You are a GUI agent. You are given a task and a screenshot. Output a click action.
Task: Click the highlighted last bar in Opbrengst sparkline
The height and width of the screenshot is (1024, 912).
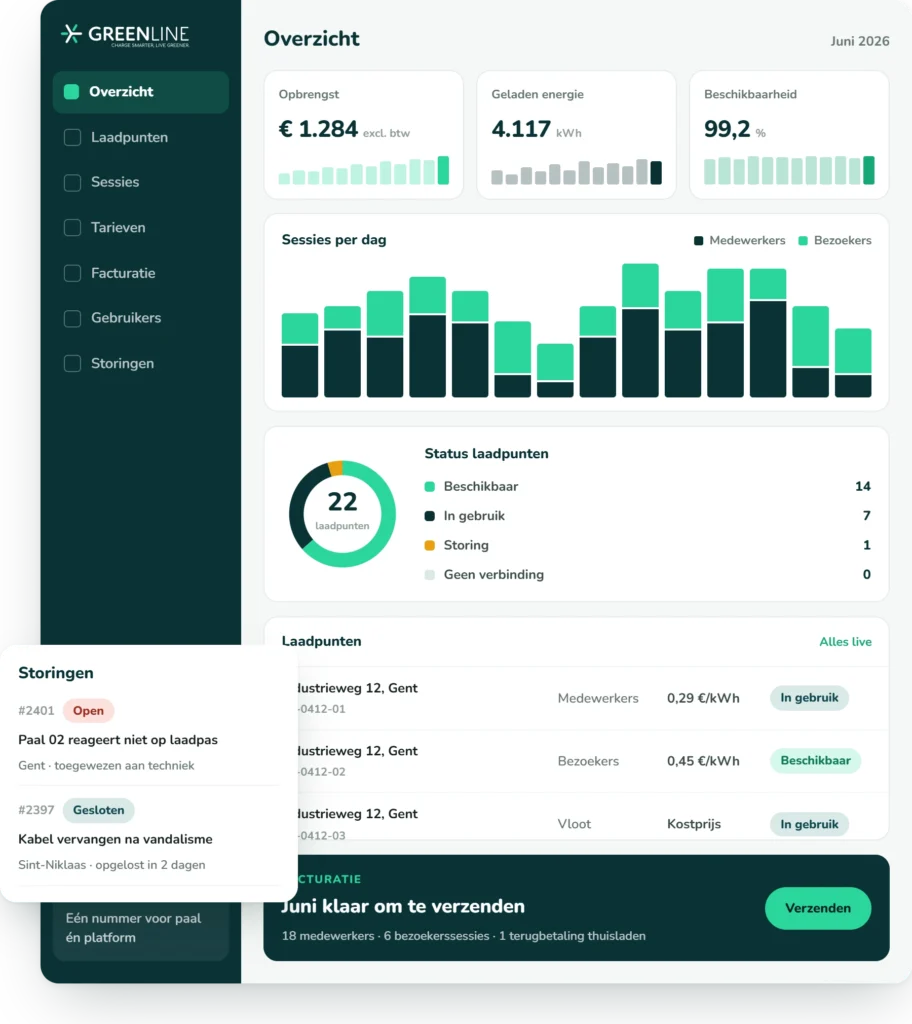coord(443,170)
